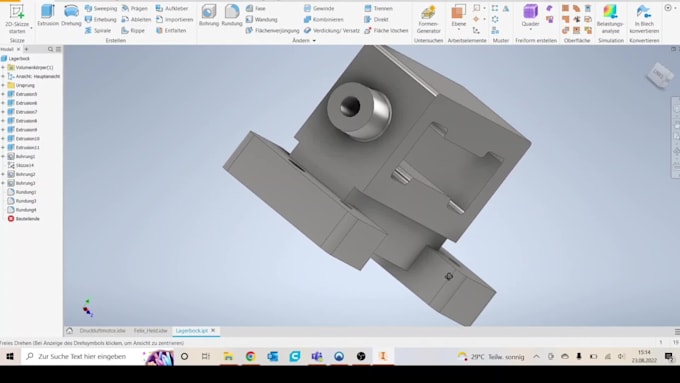This screenshot has height=383, width=680.
Task: Switch to Felix_Held.idw document tab
Action: click(150, 331)
